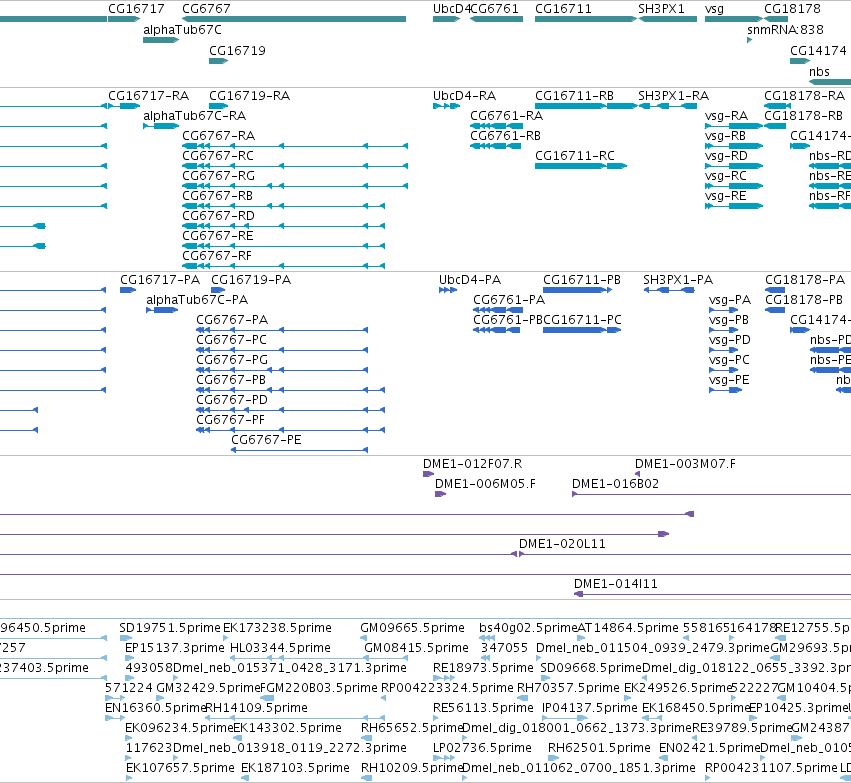851x783 pixels.
Task: Select protein vsg-PE
Action: pos(729,380)
